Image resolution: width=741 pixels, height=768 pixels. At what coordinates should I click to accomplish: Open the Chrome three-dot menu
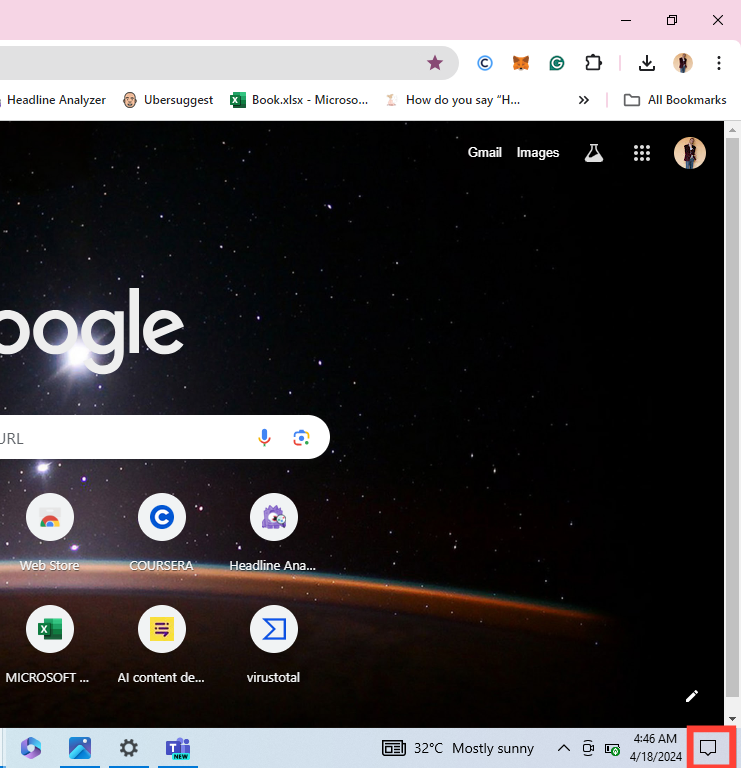[718, 63]
